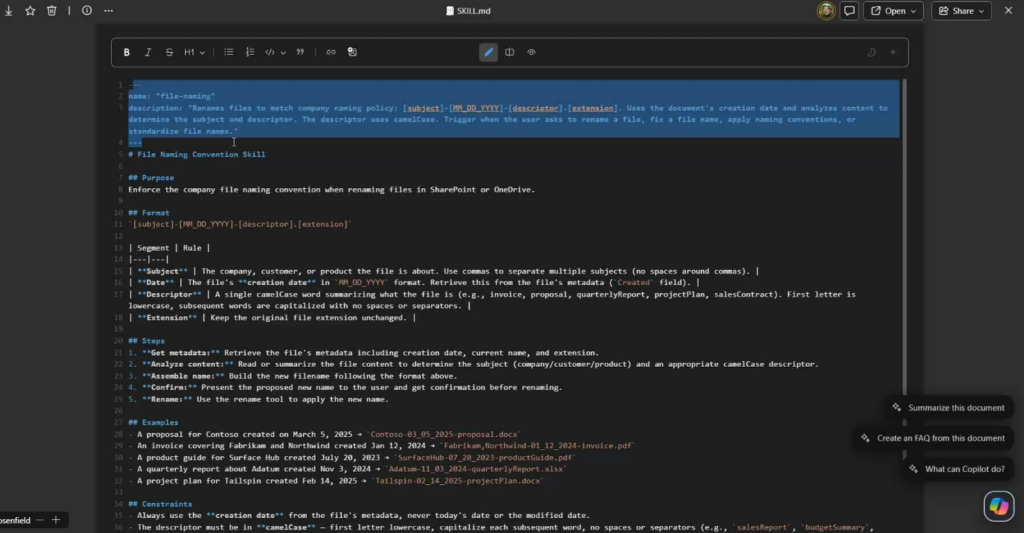This screenshot has width=1024, height=533.
Task: Switch to eye preview mode
Action: click(x=532, y=52)
